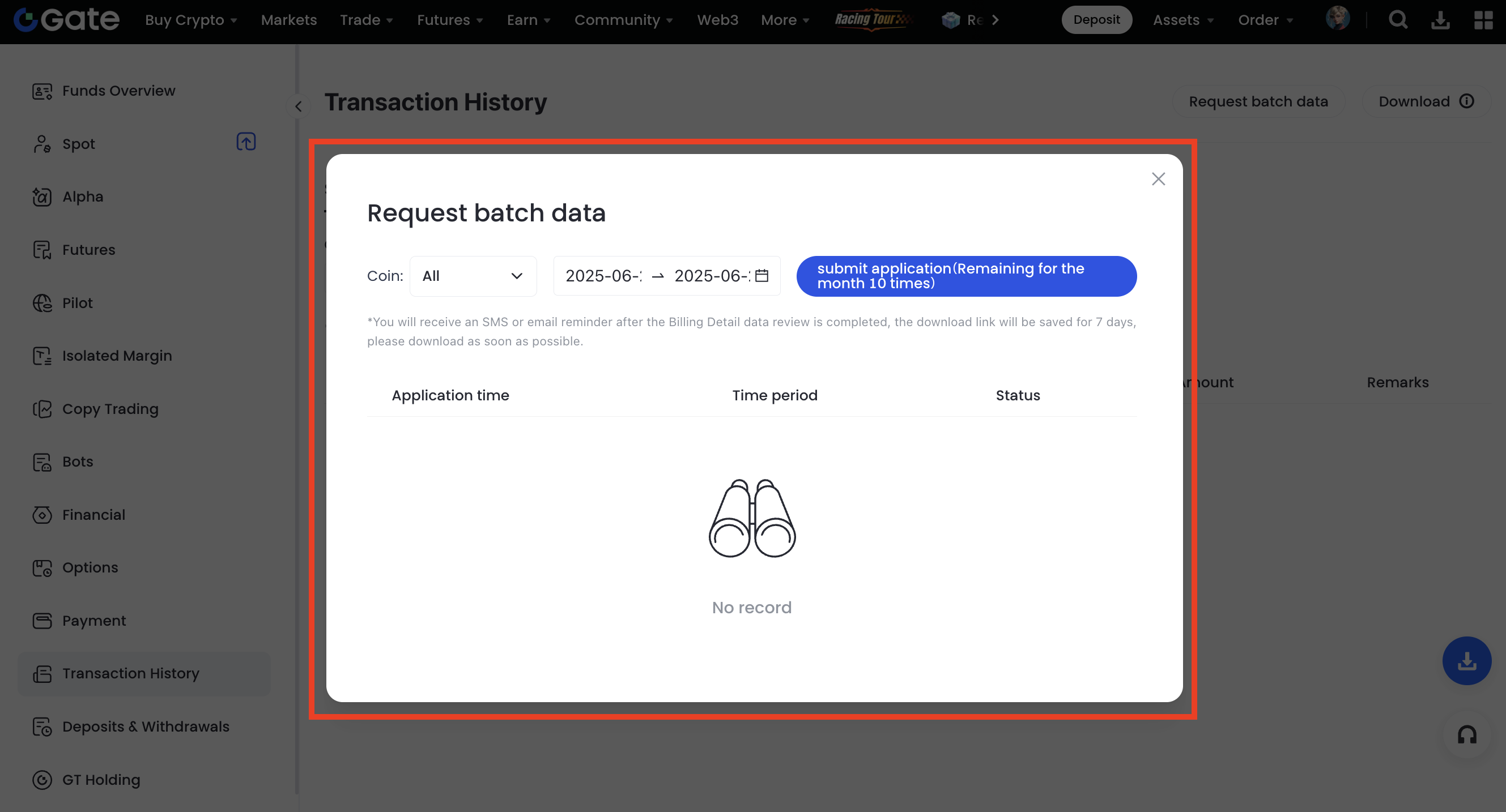Click the calendar icon in date range
The image size is (1506, 812).
click(x=761, y=276)
